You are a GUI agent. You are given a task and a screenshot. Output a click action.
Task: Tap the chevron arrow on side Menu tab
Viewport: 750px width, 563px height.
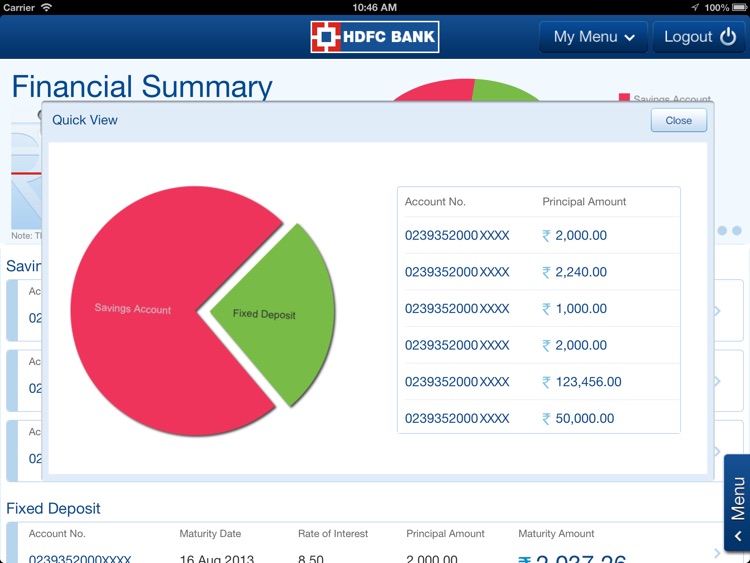(738, 536)
